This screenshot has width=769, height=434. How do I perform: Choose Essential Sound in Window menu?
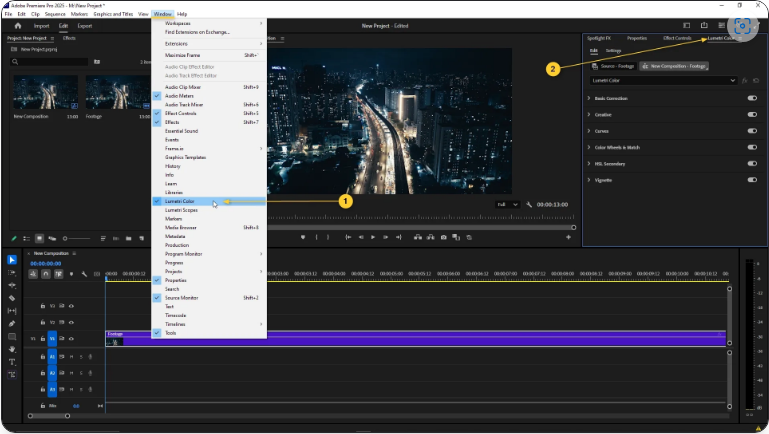click(x=209, y=131)
